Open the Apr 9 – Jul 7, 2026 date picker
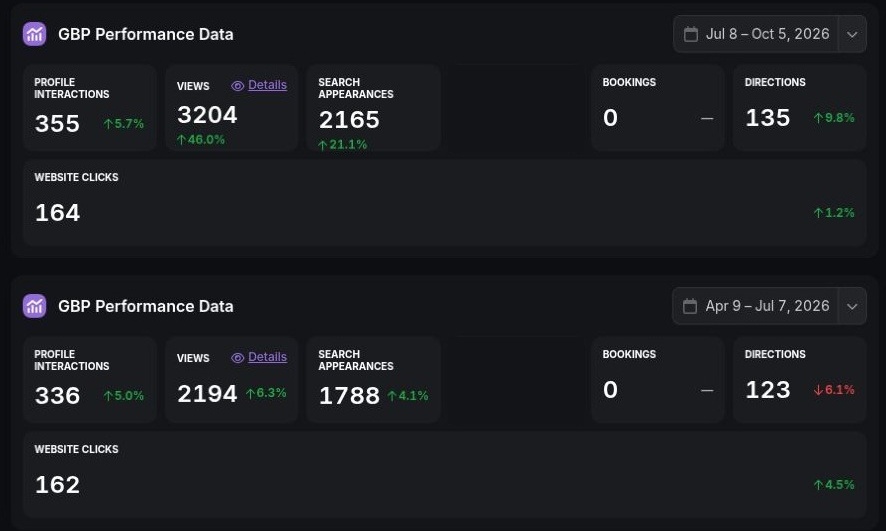Screen dimensions: 886x531 pos(755,306)
